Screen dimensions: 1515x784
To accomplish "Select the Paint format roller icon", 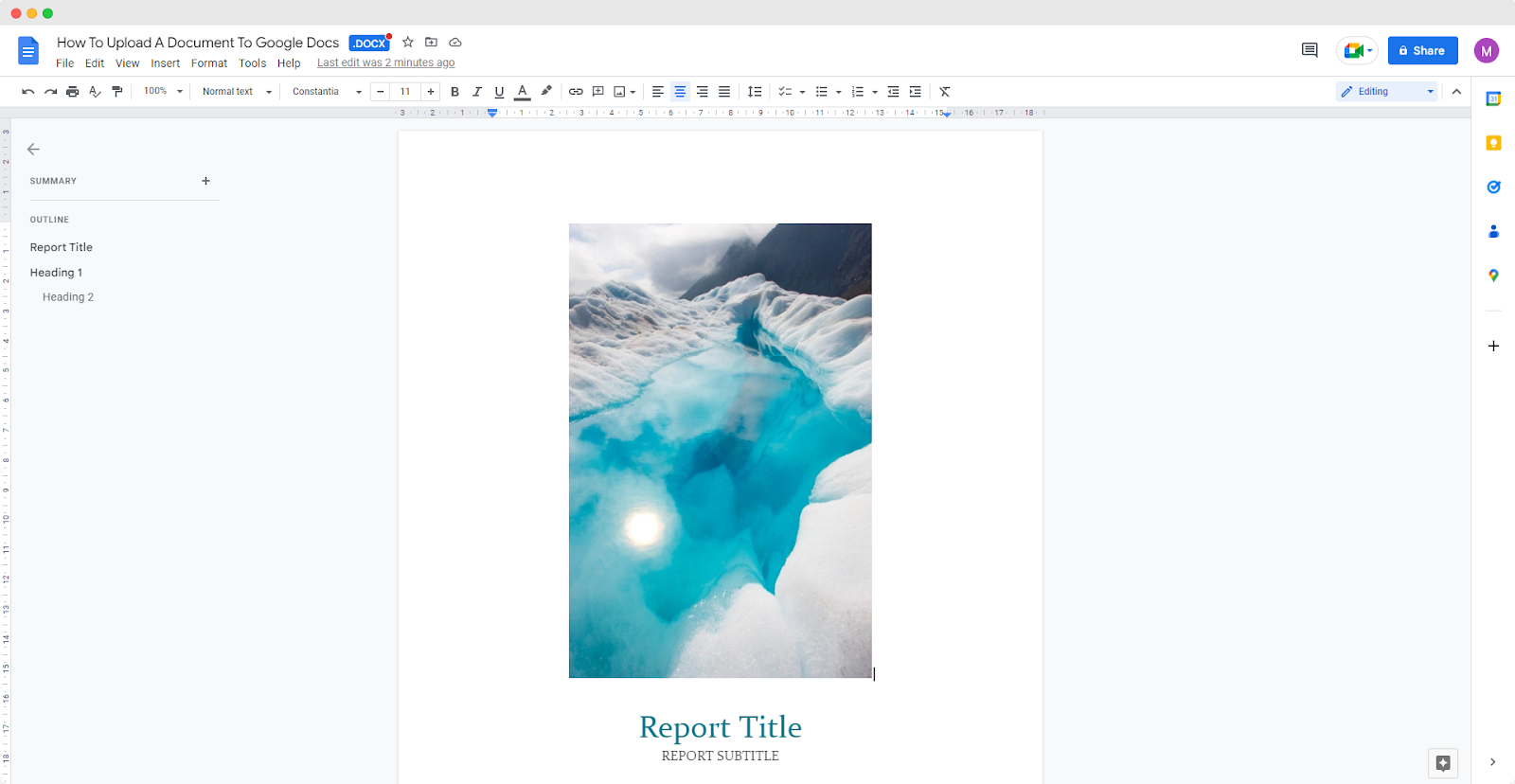I will 117,92.
